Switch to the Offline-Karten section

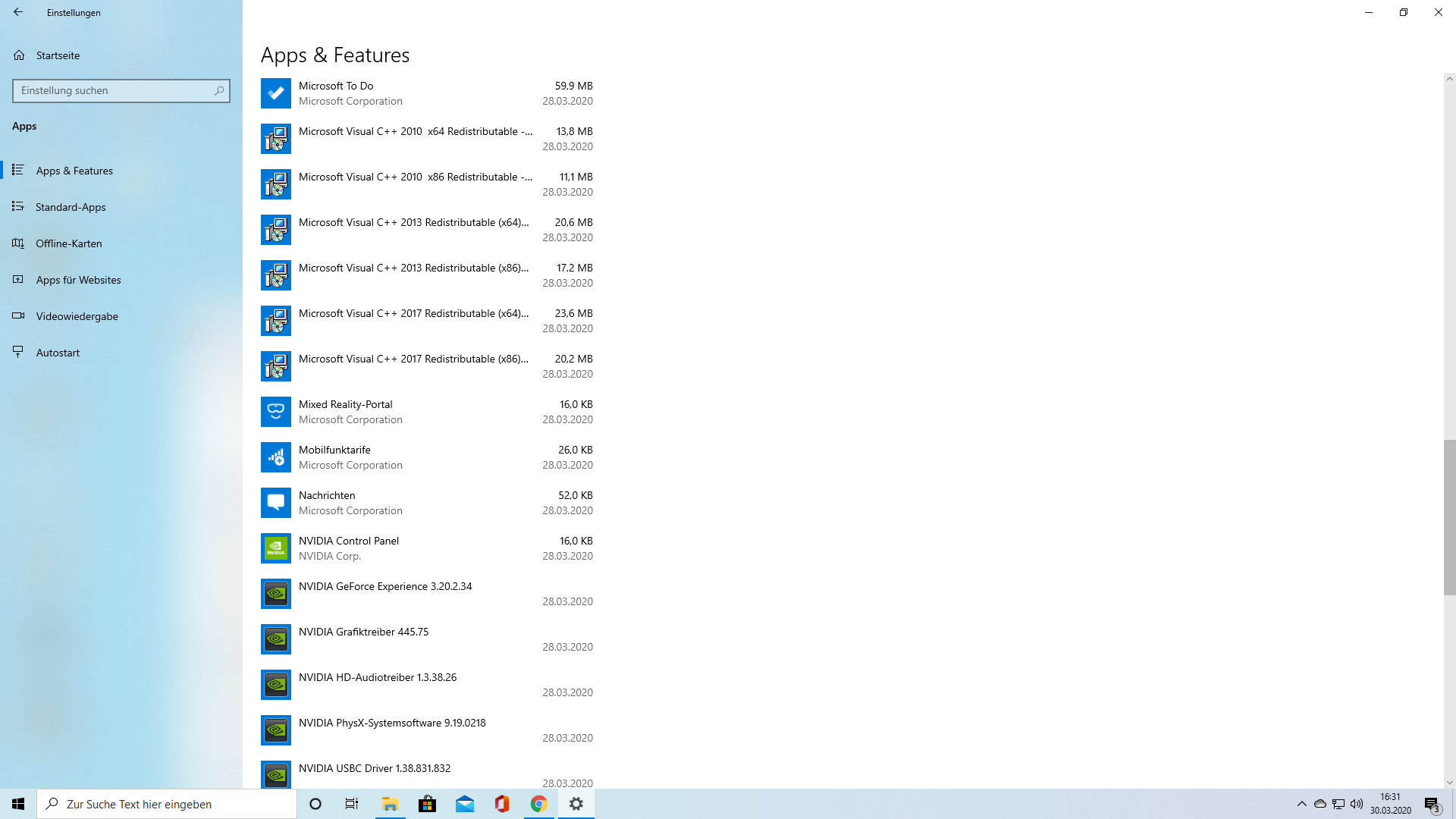point(68,243)
